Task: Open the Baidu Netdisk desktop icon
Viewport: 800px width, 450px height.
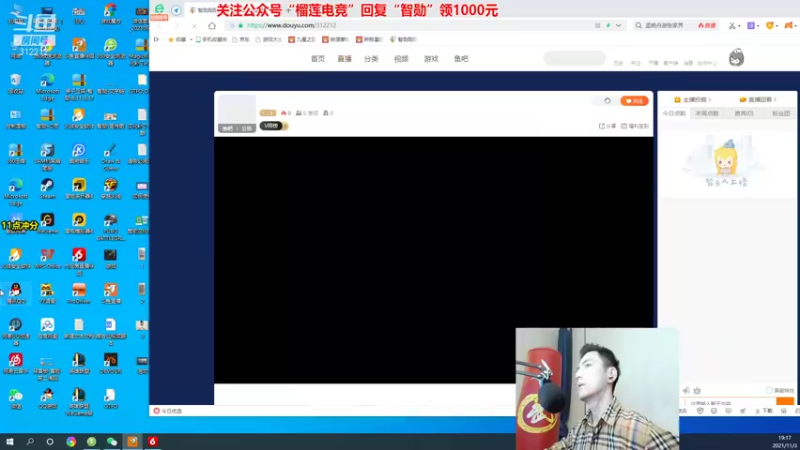Action: click(x=47, y=328)
